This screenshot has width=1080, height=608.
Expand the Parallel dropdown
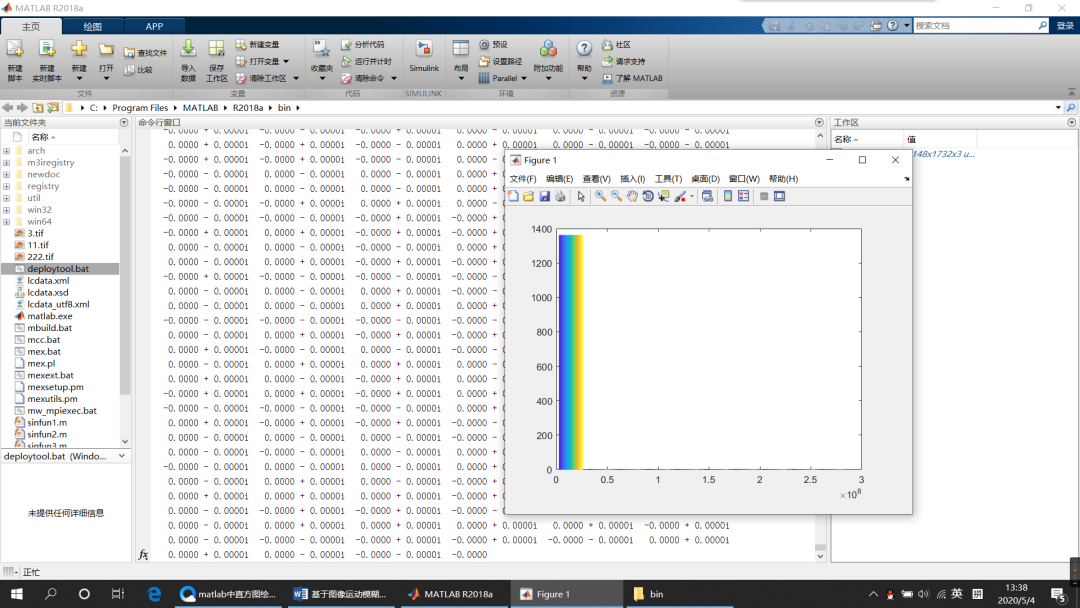pos(524,78)
